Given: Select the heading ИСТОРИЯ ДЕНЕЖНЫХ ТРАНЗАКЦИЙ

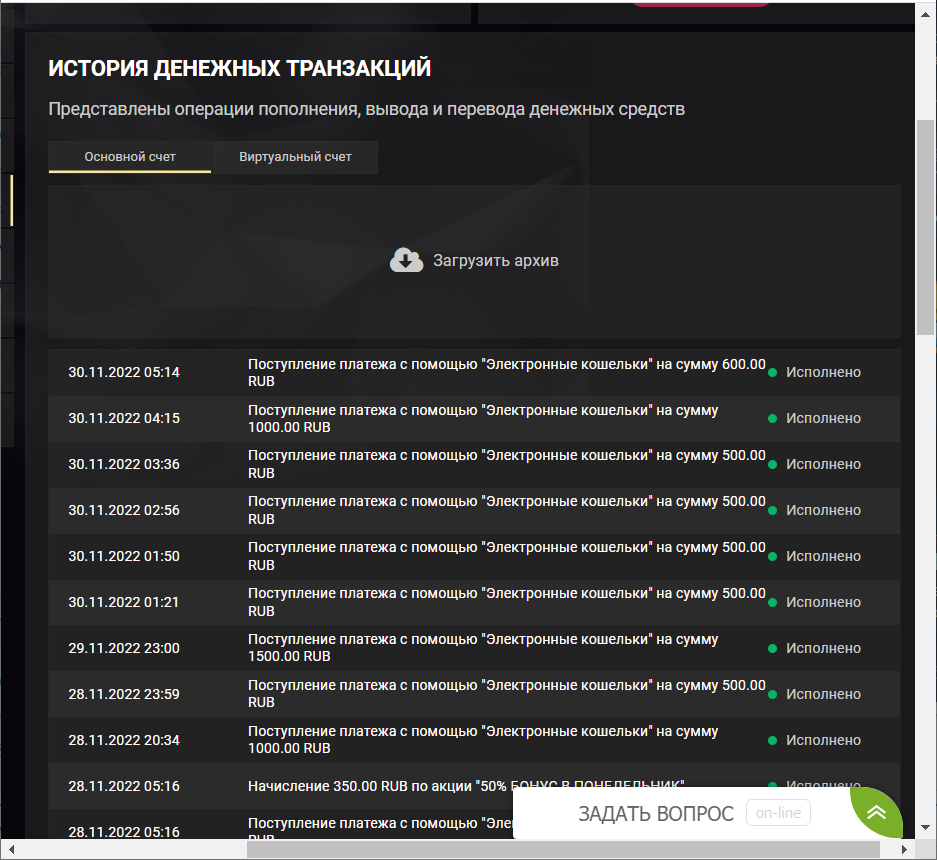Looking at the screenshot, I should (240, 68).
